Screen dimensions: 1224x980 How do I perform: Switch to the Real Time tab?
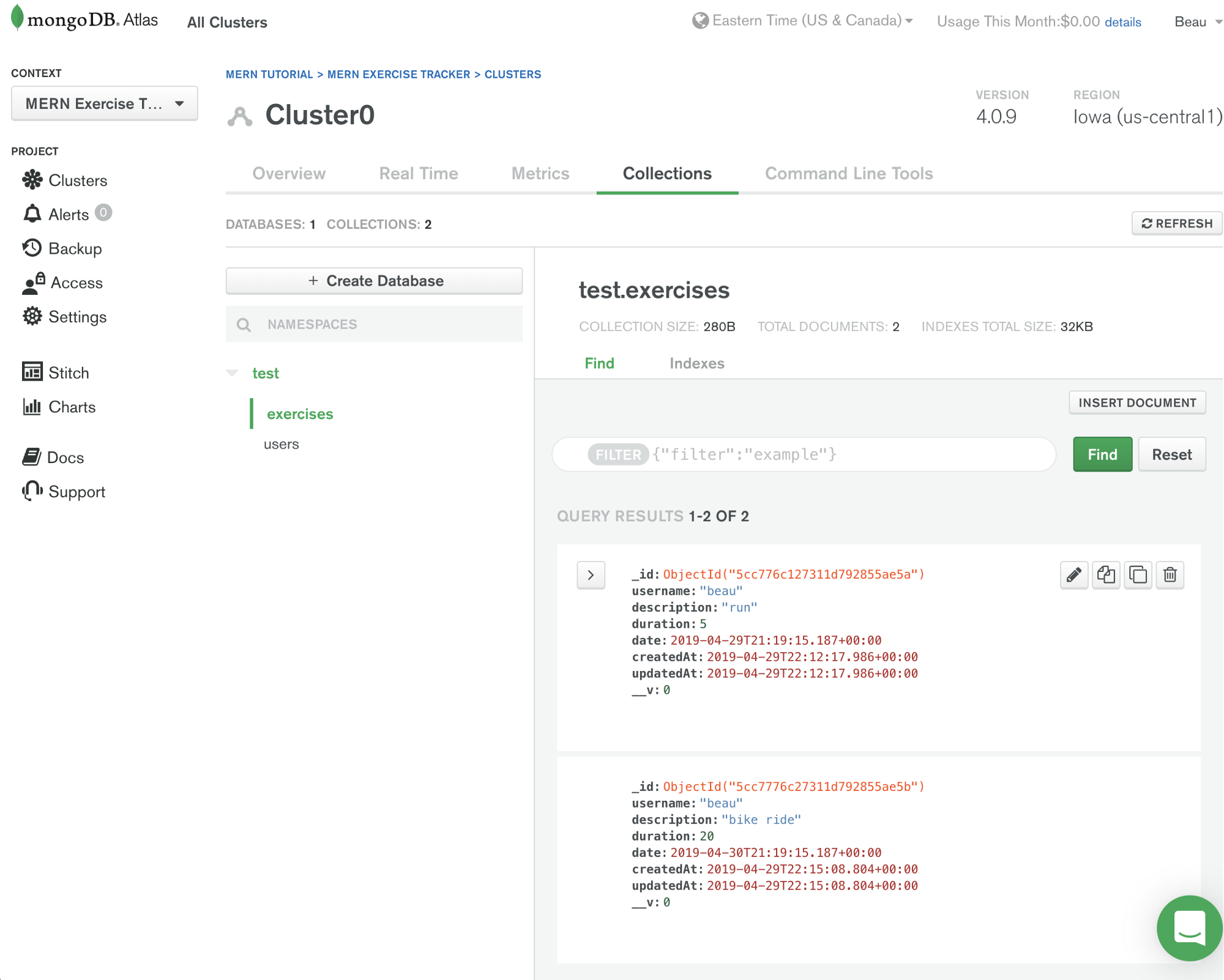pos(419,174)
